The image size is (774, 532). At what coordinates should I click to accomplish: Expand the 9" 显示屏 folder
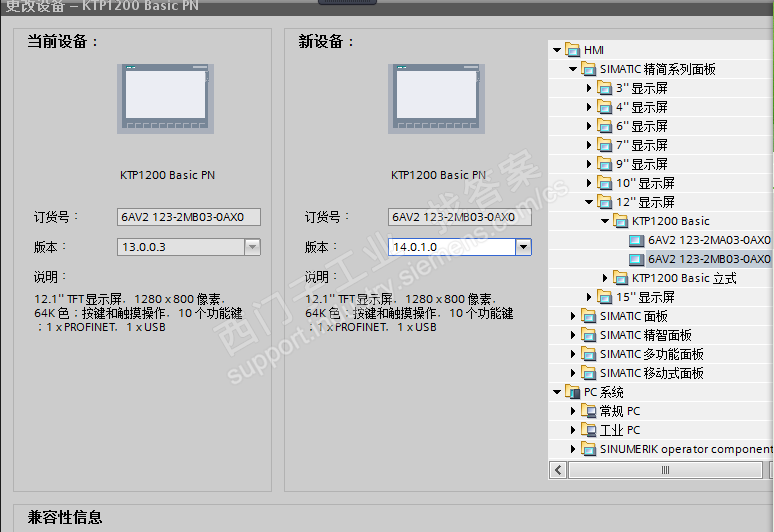(588, 164)
